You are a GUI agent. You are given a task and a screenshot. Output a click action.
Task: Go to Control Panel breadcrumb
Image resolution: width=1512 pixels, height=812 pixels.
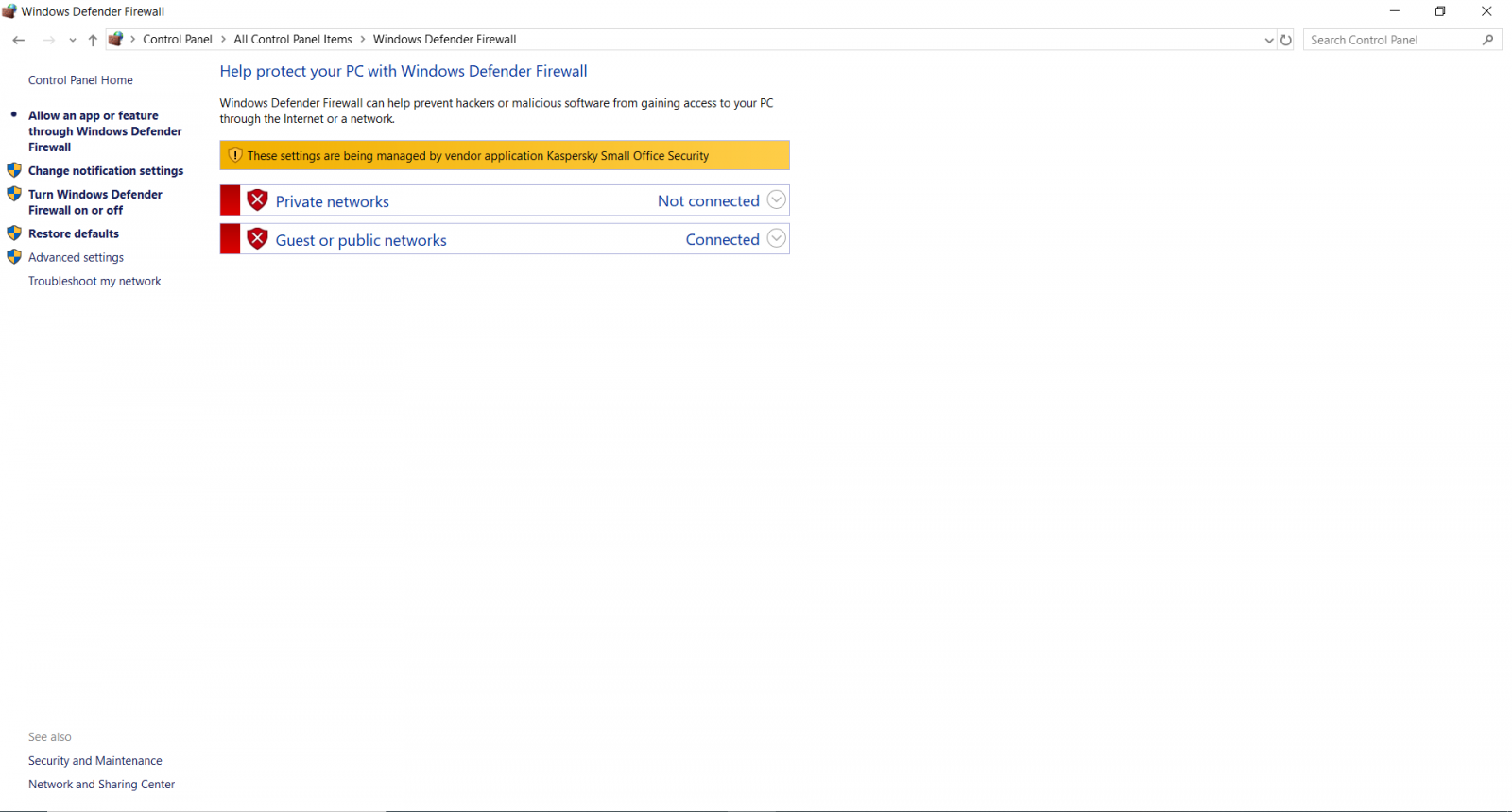pyautogui.click(x=177, y=40)
